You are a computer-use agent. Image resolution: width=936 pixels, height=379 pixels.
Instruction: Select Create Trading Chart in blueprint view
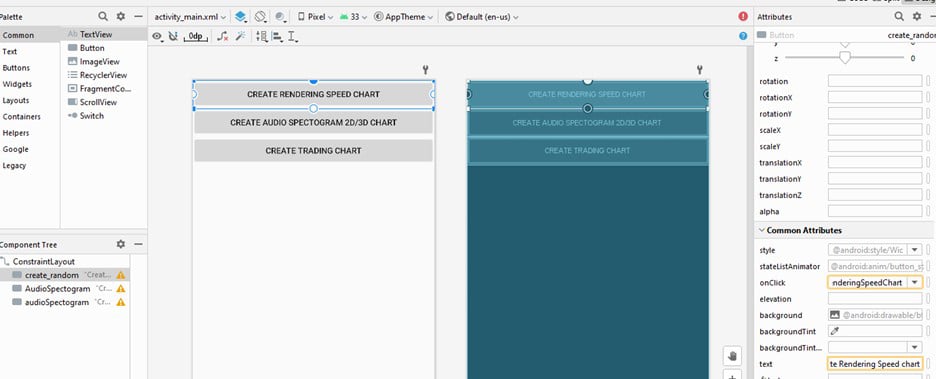(x=587, y=150)
